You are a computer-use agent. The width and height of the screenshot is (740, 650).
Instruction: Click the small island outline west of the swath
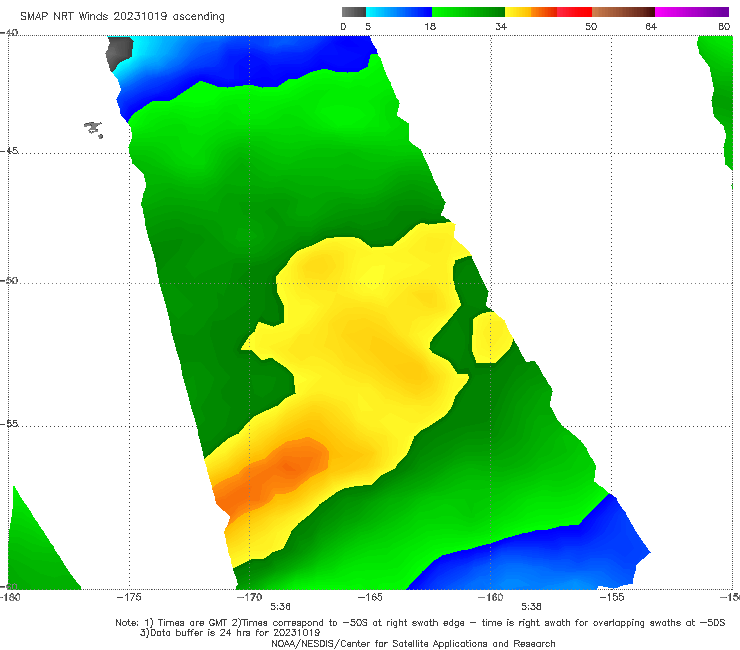[x=93, y=129]
